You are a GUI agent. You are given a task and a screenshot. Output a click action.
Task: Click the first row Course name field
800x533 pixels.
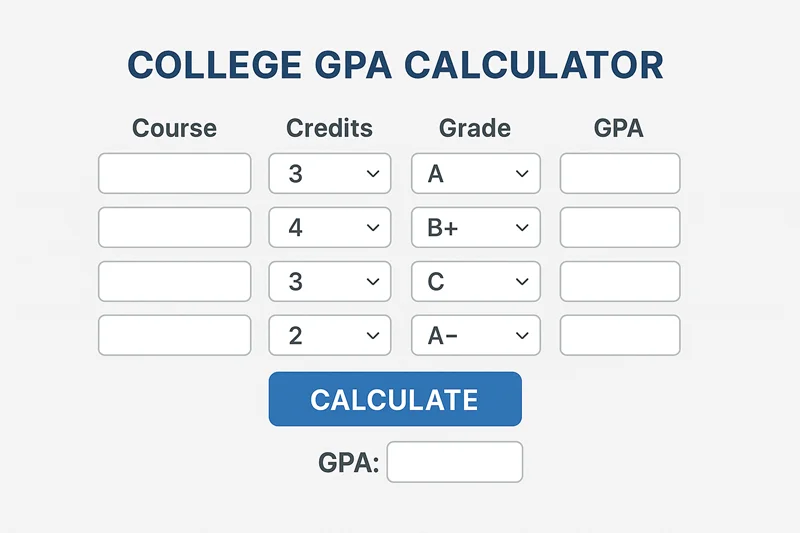pos(174,174)
